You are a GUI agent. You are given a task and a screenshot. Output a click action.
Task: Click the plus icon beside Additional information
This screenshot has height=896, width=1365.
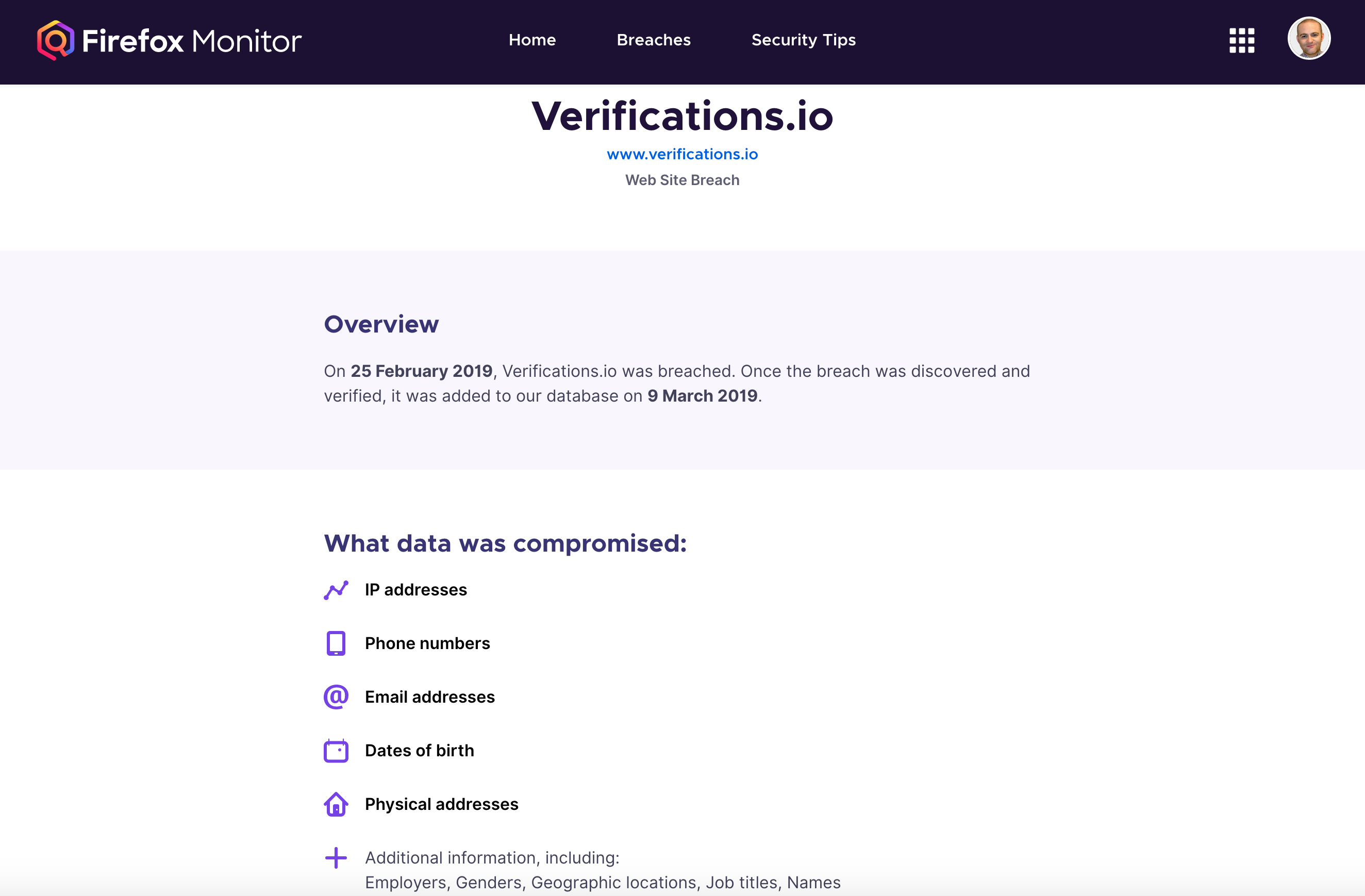336,858
